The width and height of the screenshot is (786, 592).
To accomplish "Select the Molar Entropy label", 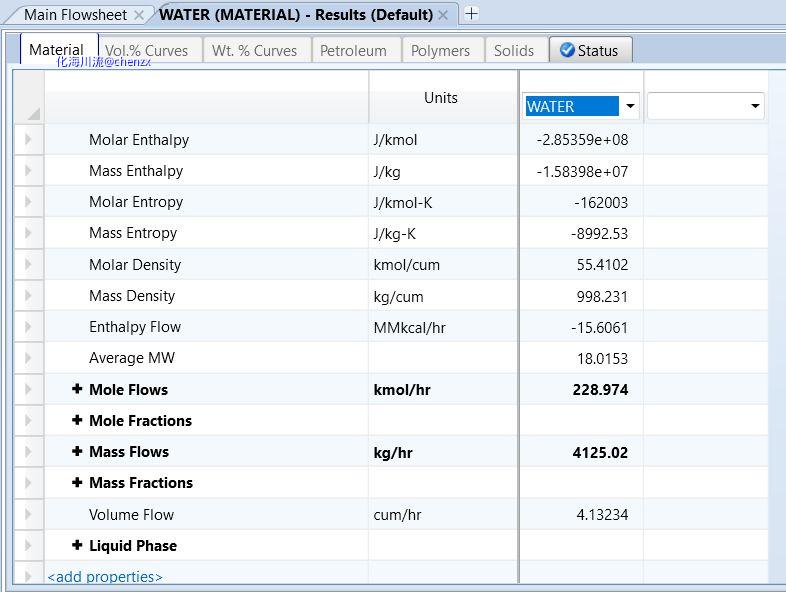I will coord(136,202).
